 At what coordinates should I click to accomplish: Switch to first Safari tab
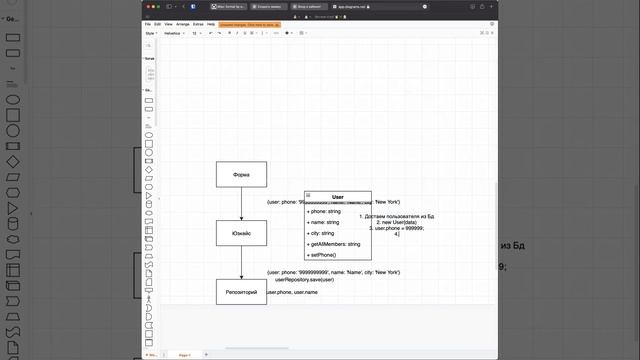(x=229, y=7)
